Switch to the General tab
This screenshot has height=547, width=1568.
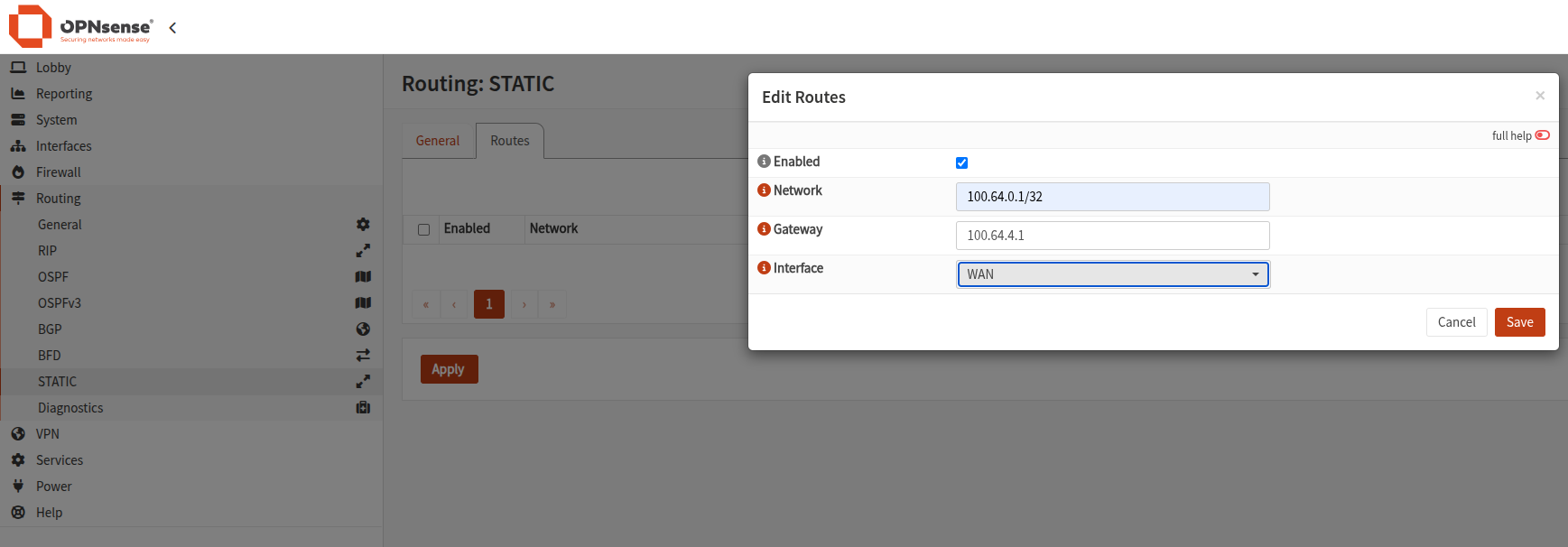click(x=438, y=141)
